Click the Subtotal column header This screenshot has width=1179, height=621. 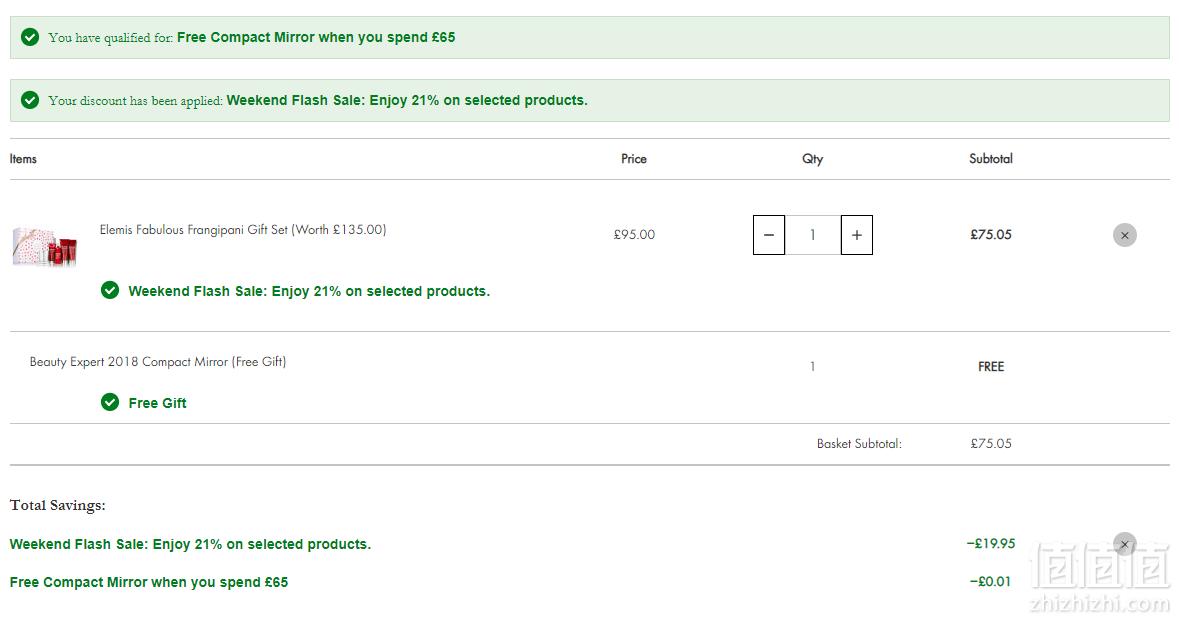coord(991,159)
